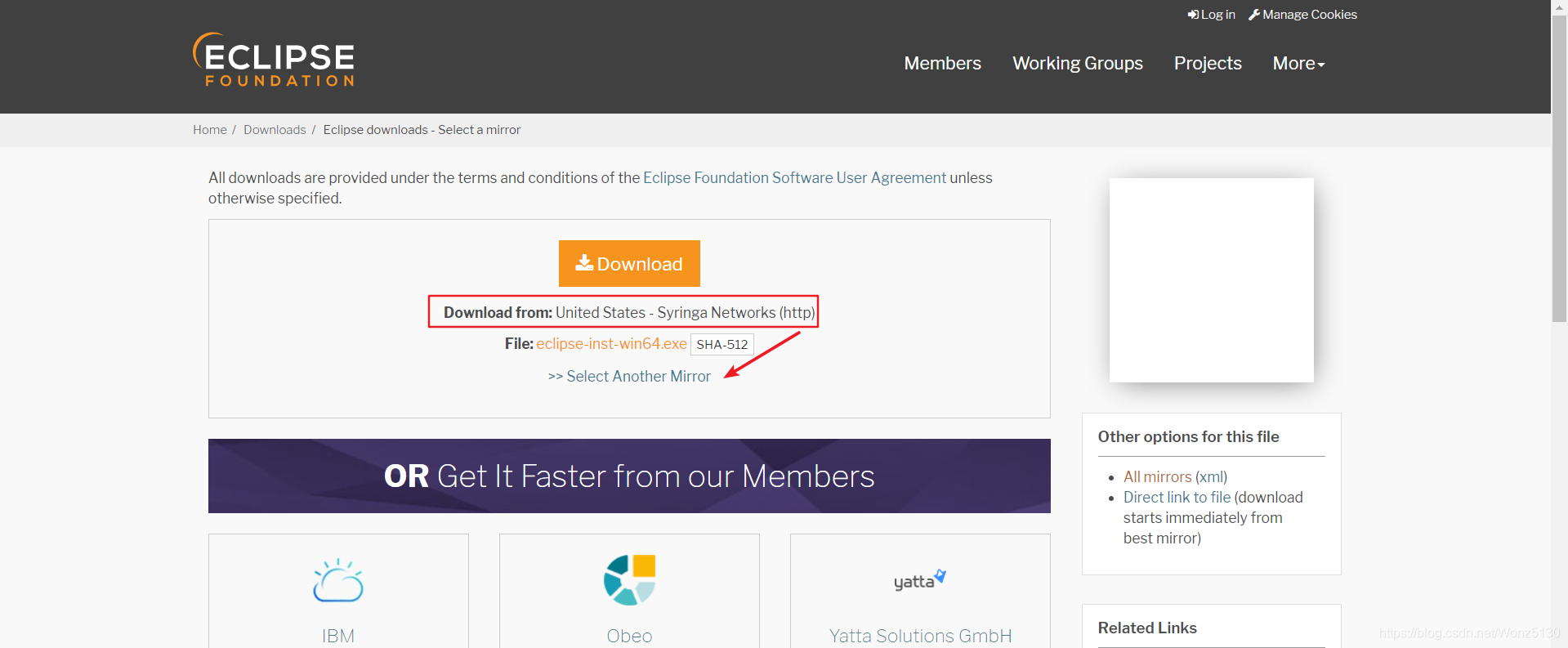Click the eclipse-inst-win64.exe file link

tap(611, 344)
